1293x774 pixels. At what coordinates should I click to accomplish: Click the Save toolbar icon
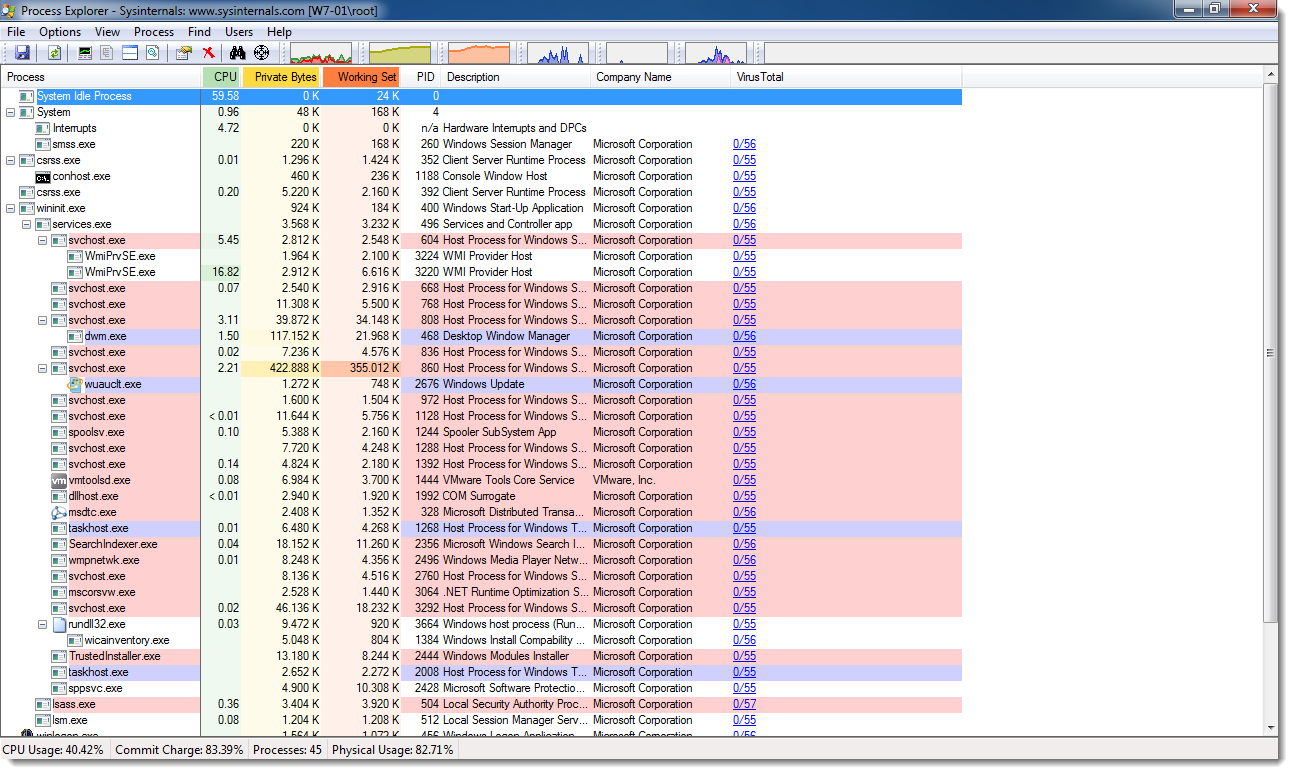point(22,53)
